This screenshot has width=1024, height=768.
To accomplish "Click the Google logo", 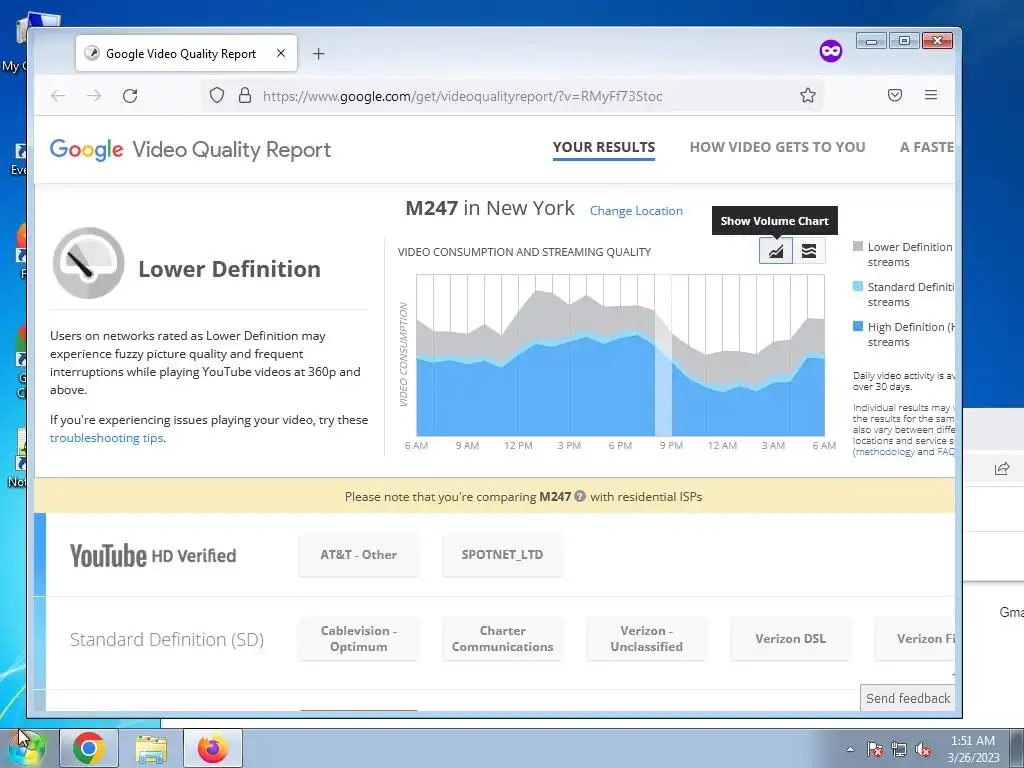I will click(x=86, y=150).
